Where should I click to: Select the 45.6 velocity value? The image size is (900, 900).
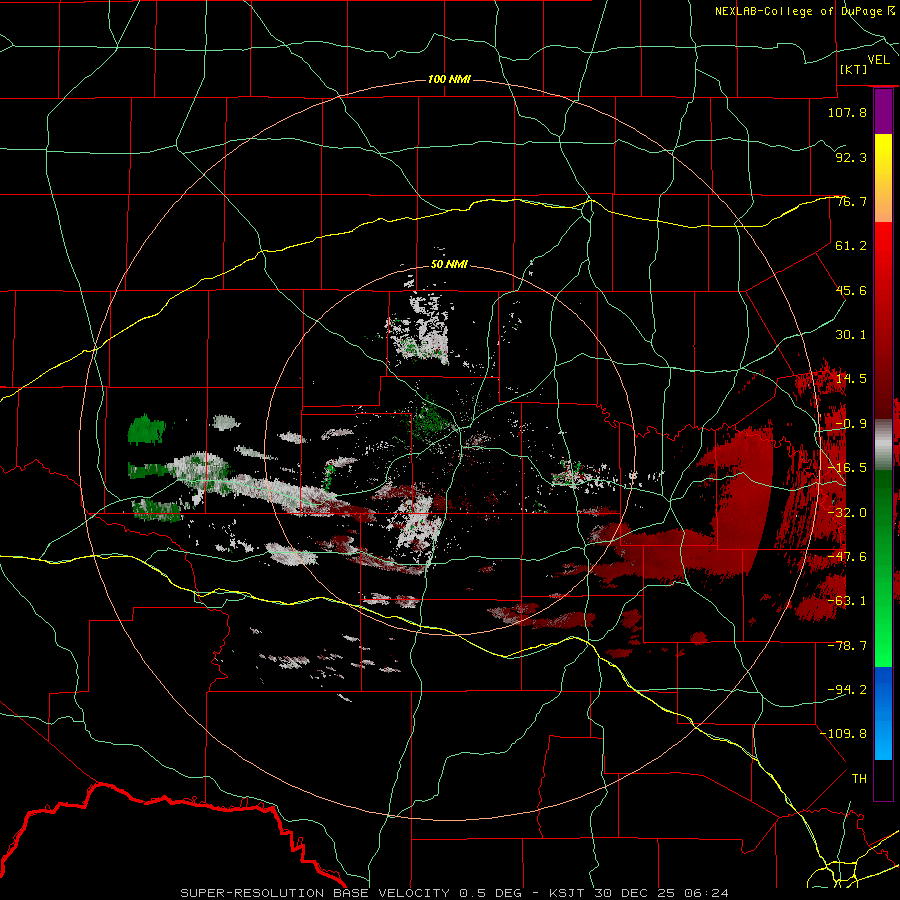851,290
